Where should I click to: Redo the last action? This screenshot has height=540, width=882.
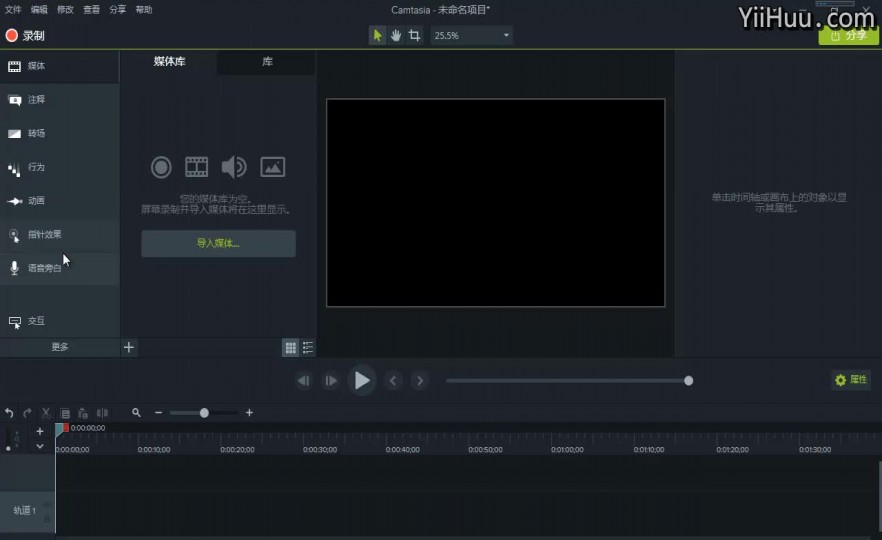coord(28,413)
